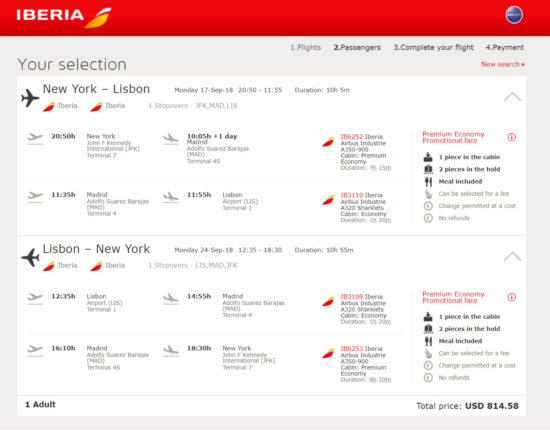Click the New York – Lisbon airplane icon

(30, 98)
